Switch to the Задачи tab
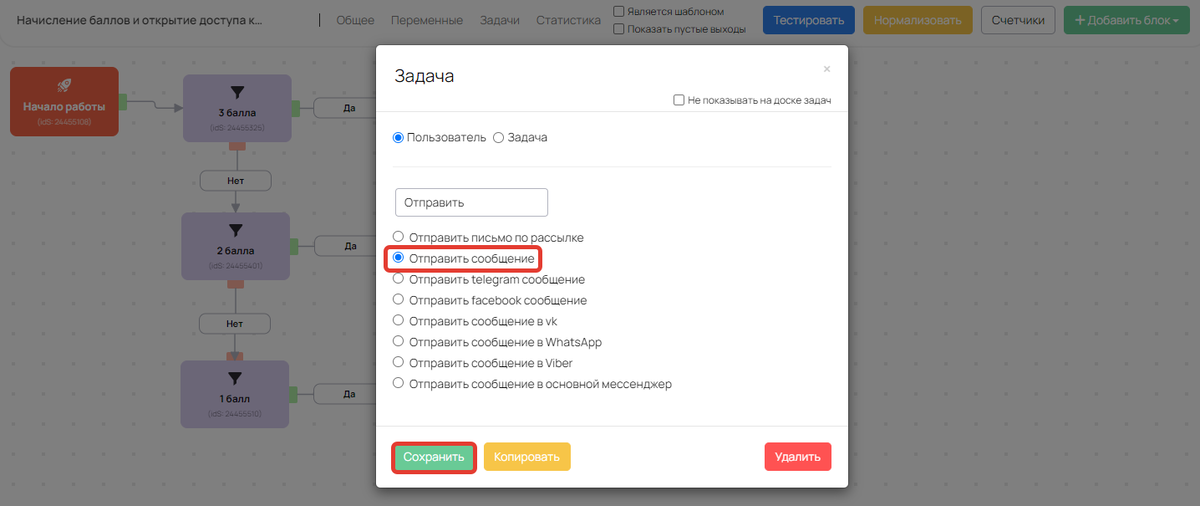The width and height of the screenshot is (1200, 506). coord(499,20)
